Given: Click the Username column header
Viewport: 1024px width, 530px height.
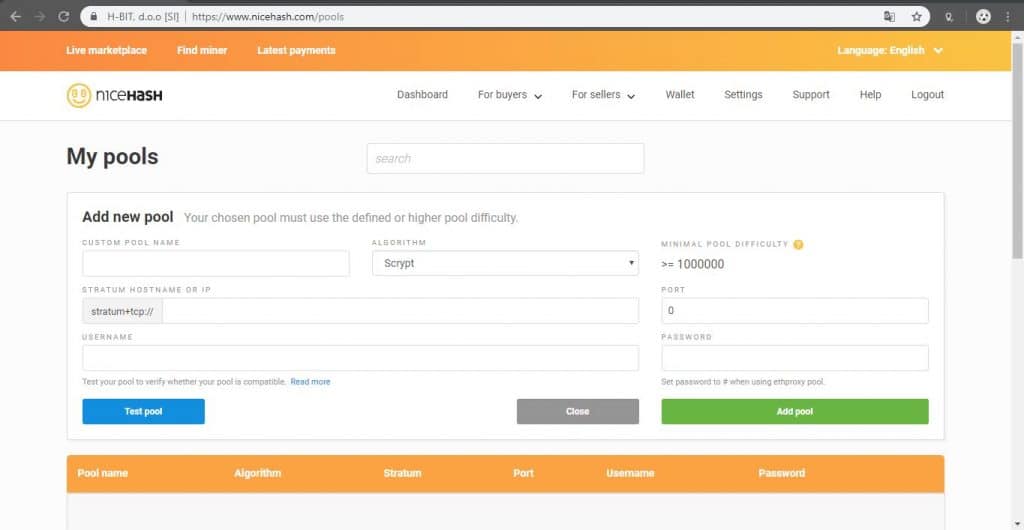Looking at the screenshot, I should (x=630, y=473).
